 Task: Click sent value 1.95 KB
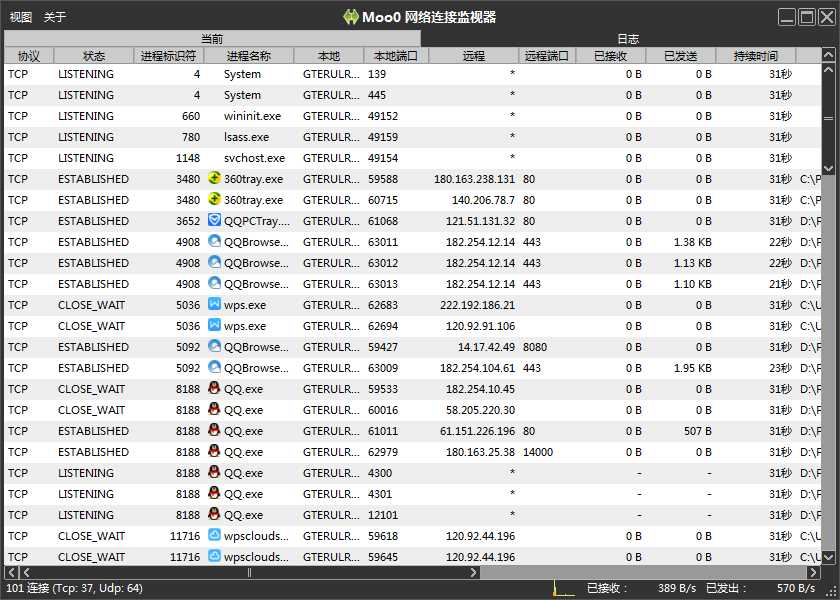click(693, 368)
